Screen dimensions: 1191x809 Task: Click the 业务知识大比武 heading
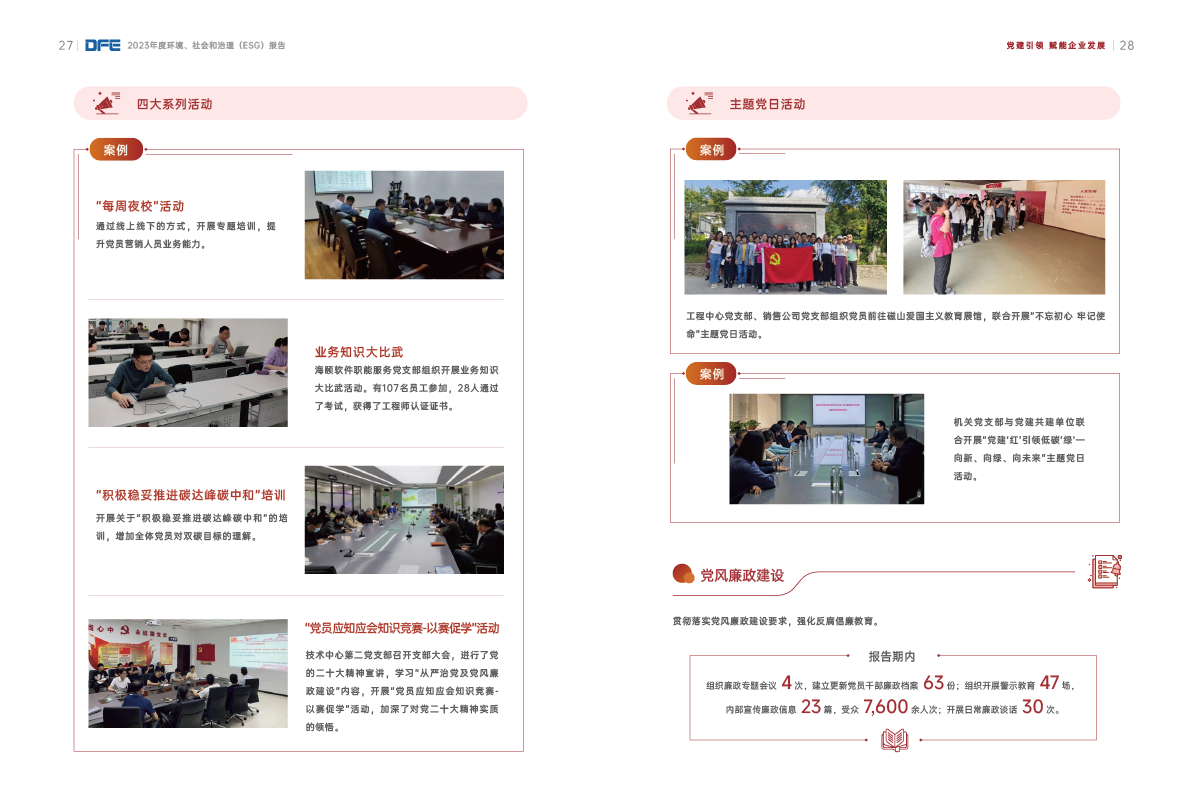[359, 352]
